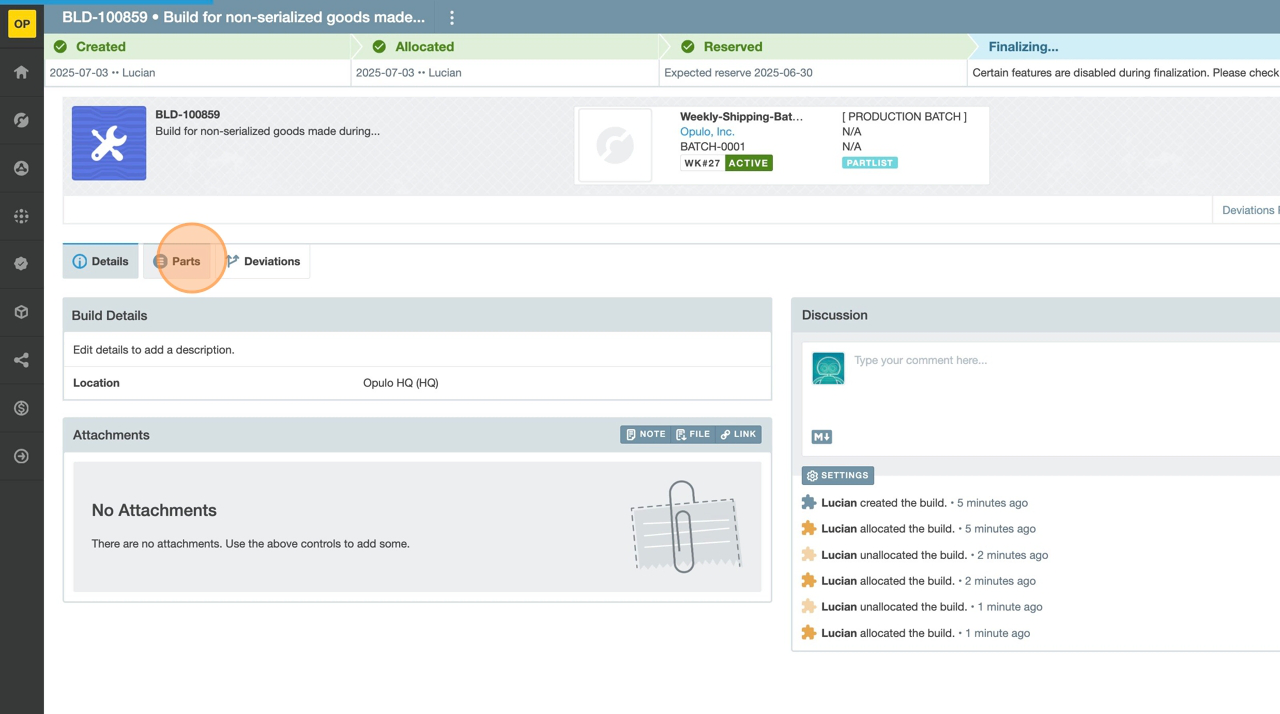Expand the Created stage in progress bar
This screenshot has width=1280, height=714.
click(101, 47)
